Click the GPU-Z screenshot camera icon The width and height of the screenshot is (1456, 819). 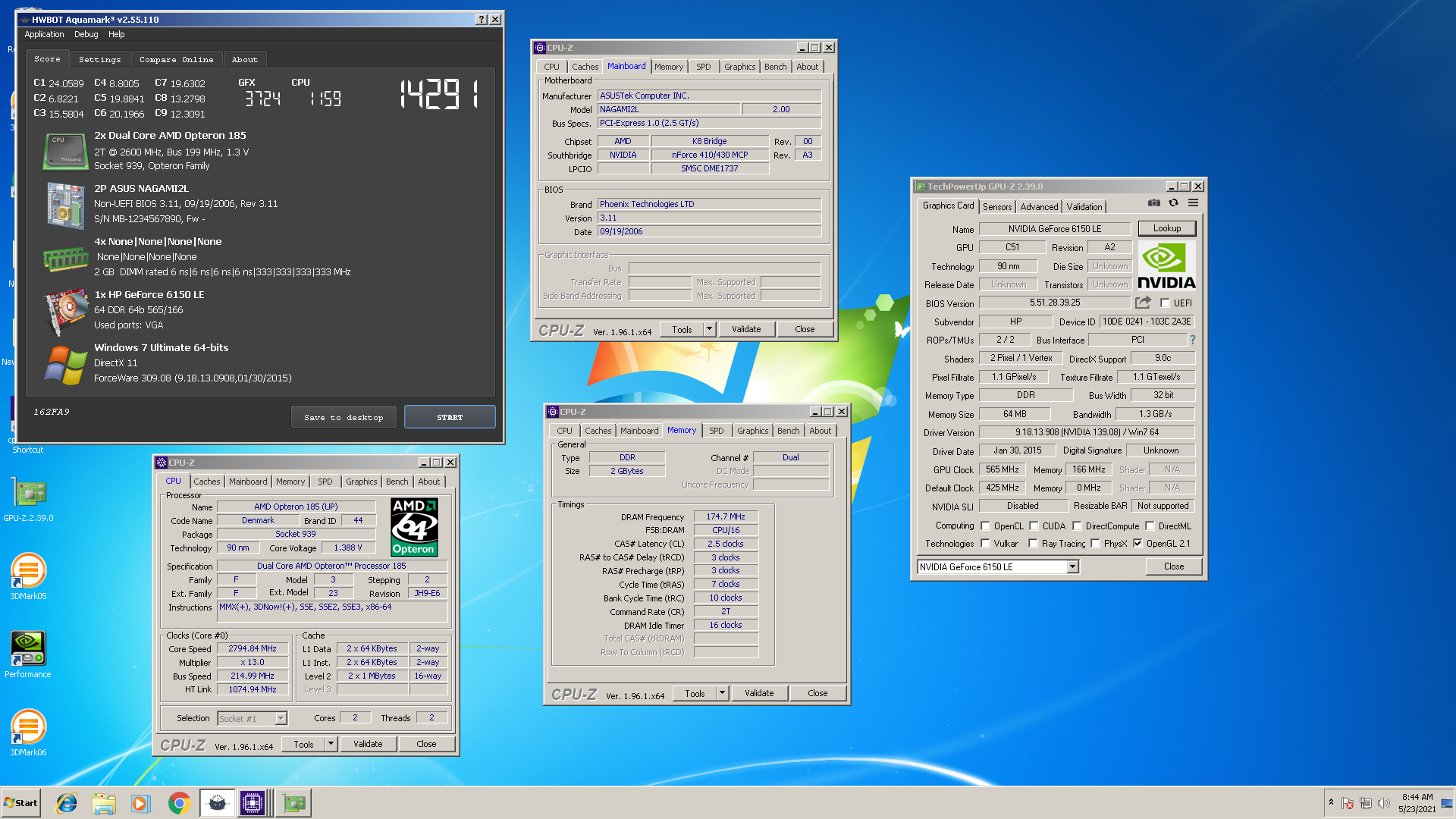tap(1153, 203)
